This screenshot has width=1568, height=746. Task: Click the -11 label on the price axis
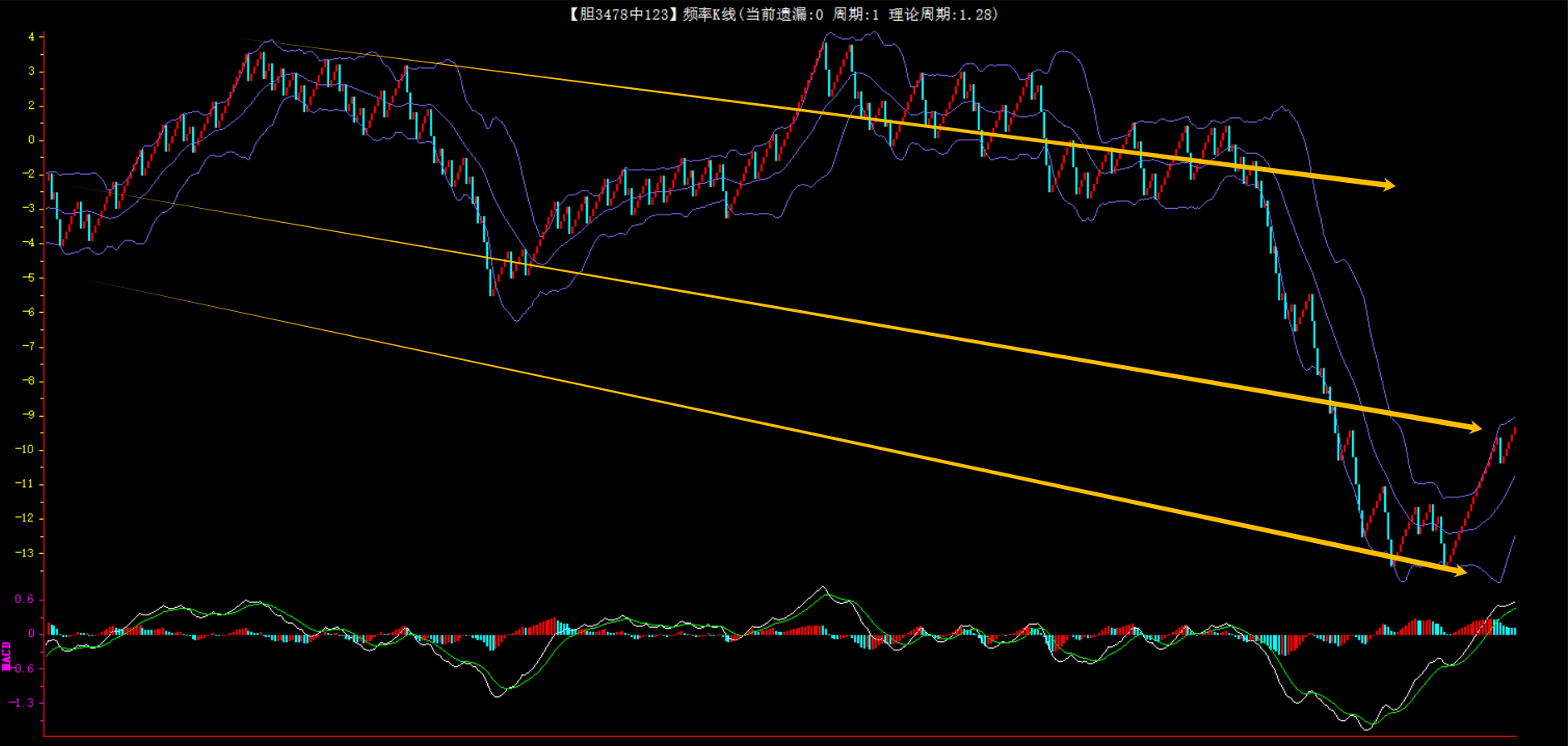tap(25, 483)
